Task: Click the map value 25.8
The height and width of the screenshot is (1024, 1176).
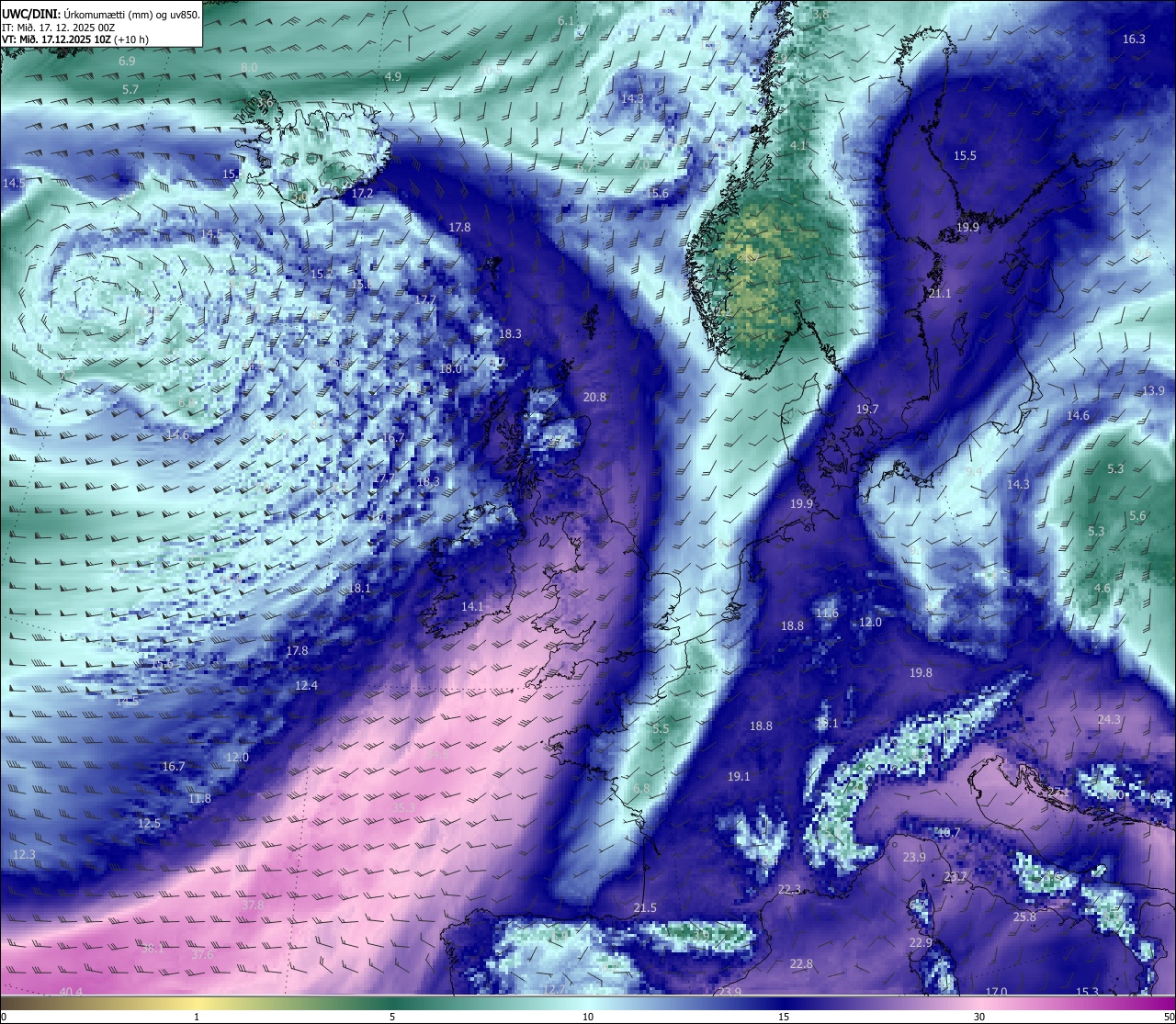Action: coord(1024,917)
